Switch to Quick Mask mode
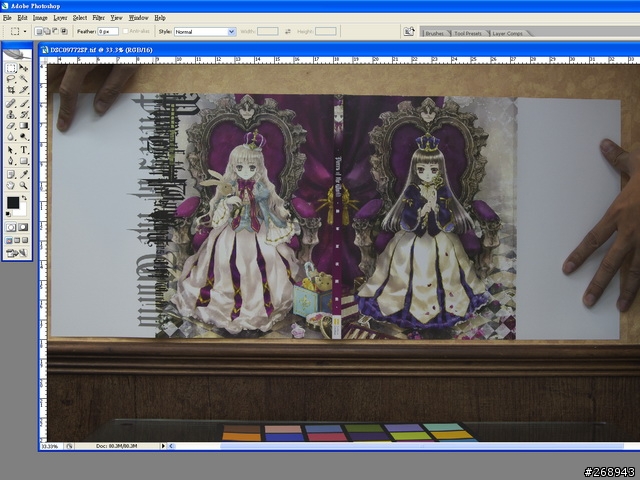 click(23, 227)
